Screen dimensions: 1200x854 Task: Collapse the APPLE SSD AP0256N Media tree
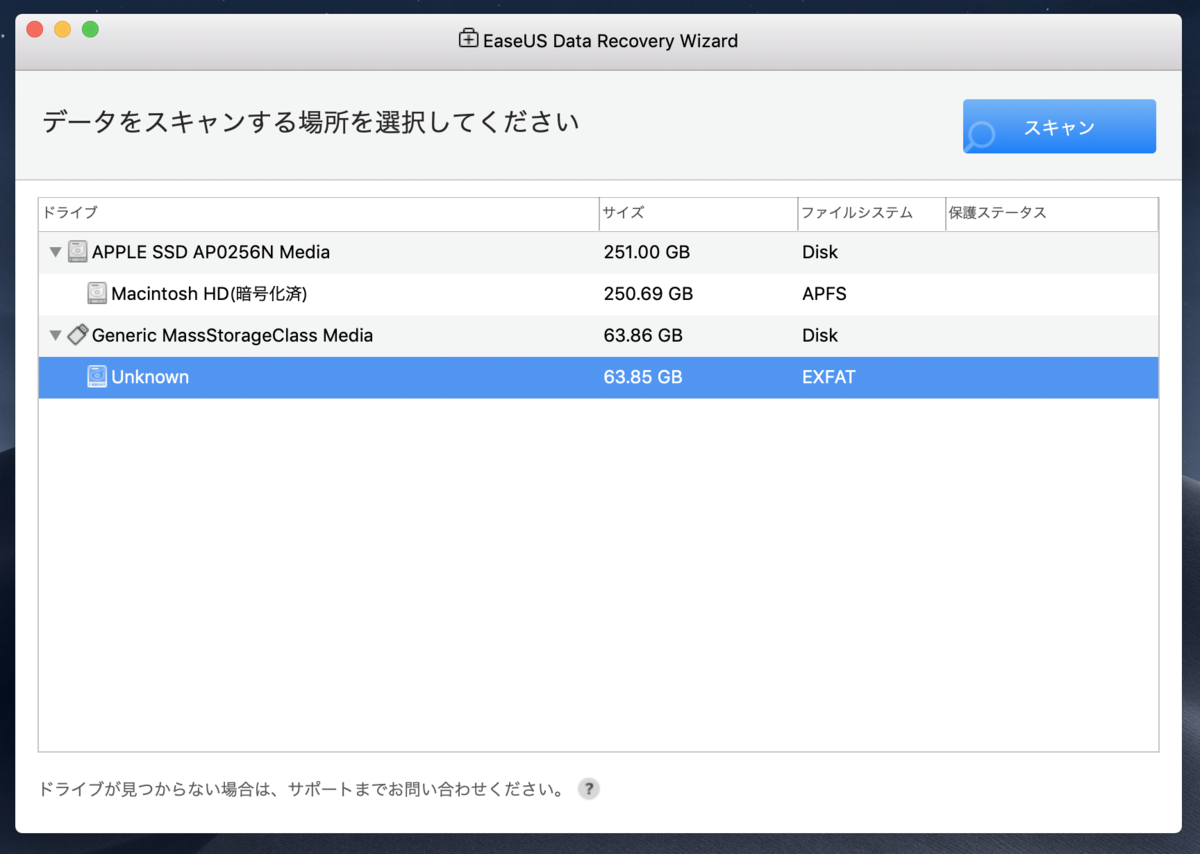click(55, 253)
